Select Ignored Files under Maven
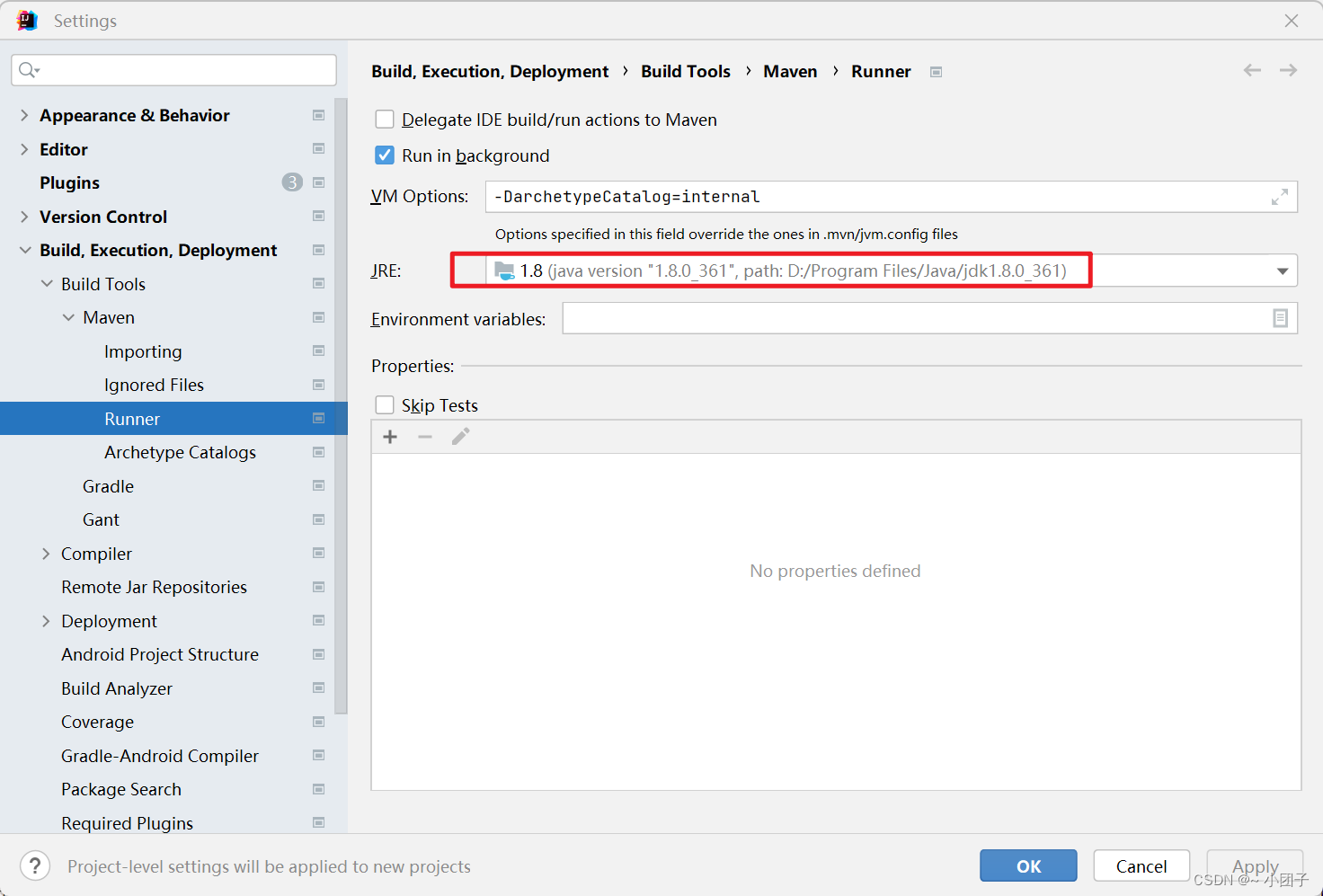The width and height of the screenshot is (1323, 896). tap(154, 385)
